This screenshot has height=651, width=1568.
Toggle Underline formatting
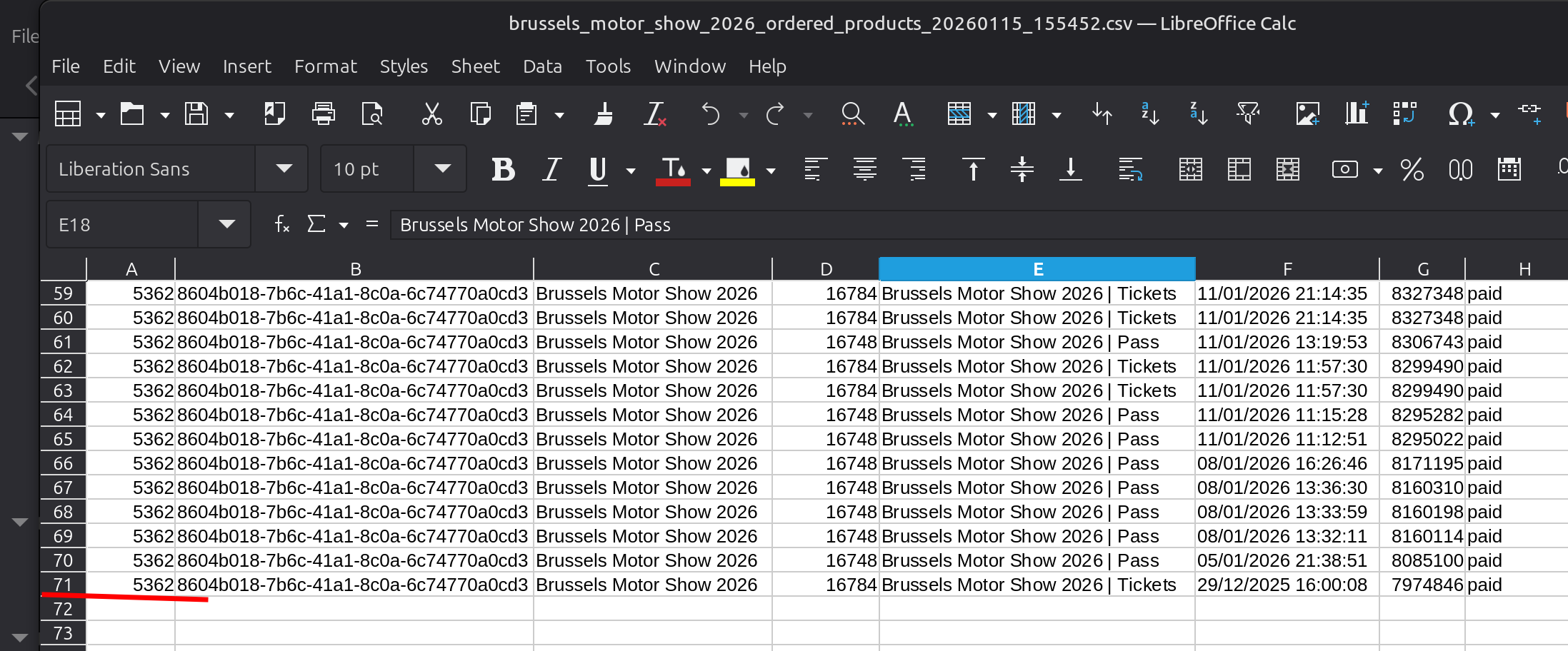pos(599,170)
